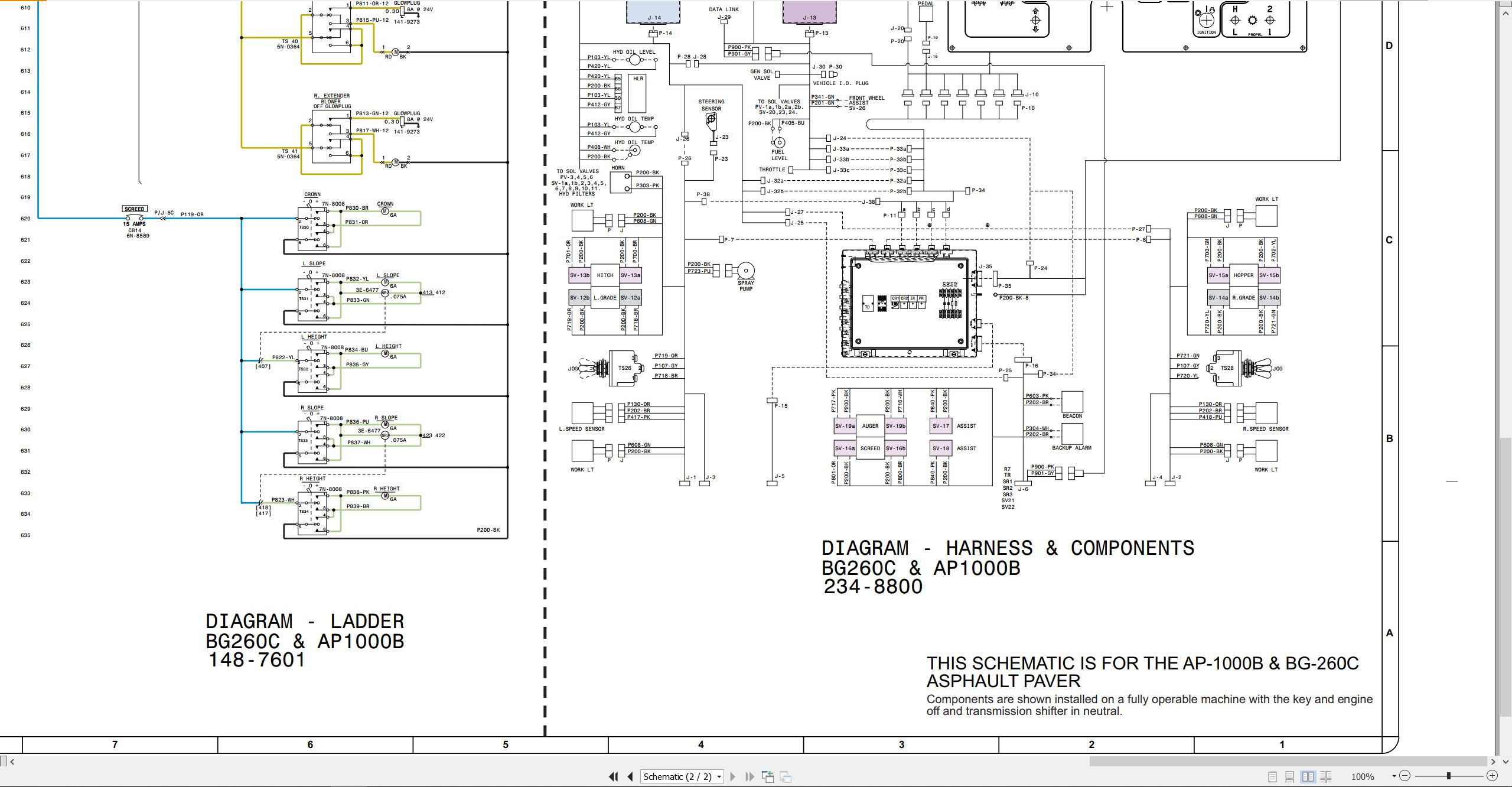Switch to two-page continuous scrolling view
1512x787 pixels.
(1326, 777)
